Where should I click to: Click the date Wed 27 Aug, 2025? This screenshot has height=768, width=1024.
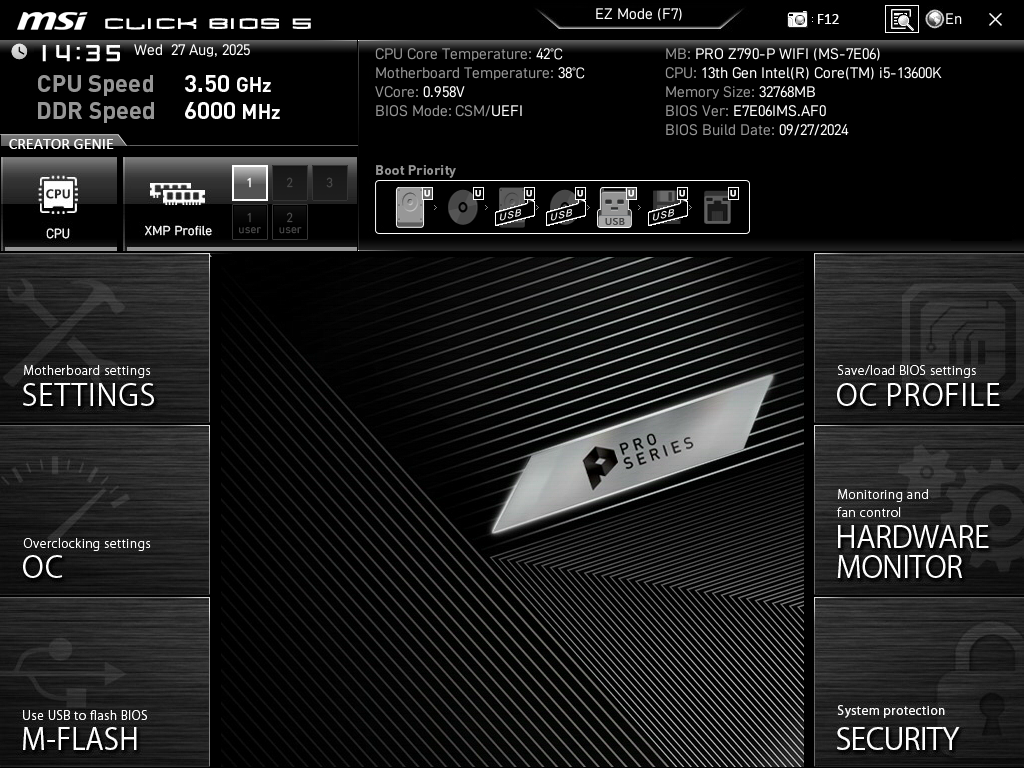192,50
